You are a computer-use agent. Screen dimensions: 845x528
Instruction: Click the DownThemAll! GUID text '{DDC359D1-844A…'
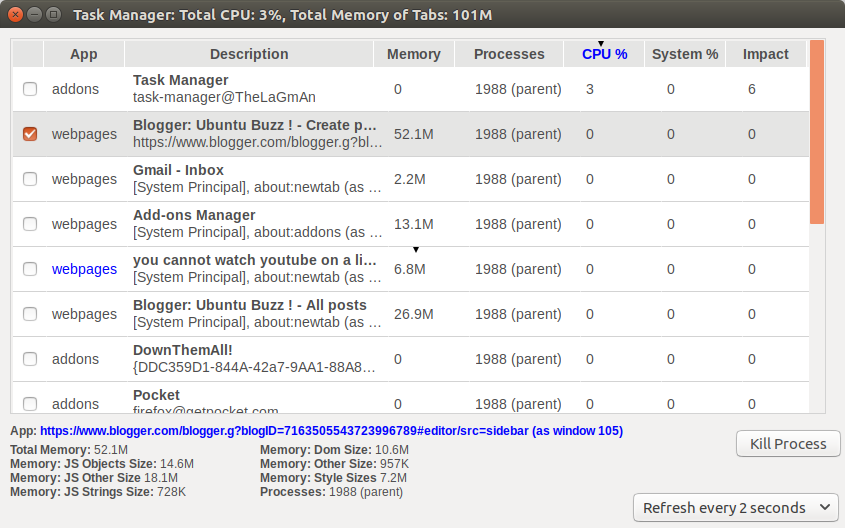tap(254, 367)
